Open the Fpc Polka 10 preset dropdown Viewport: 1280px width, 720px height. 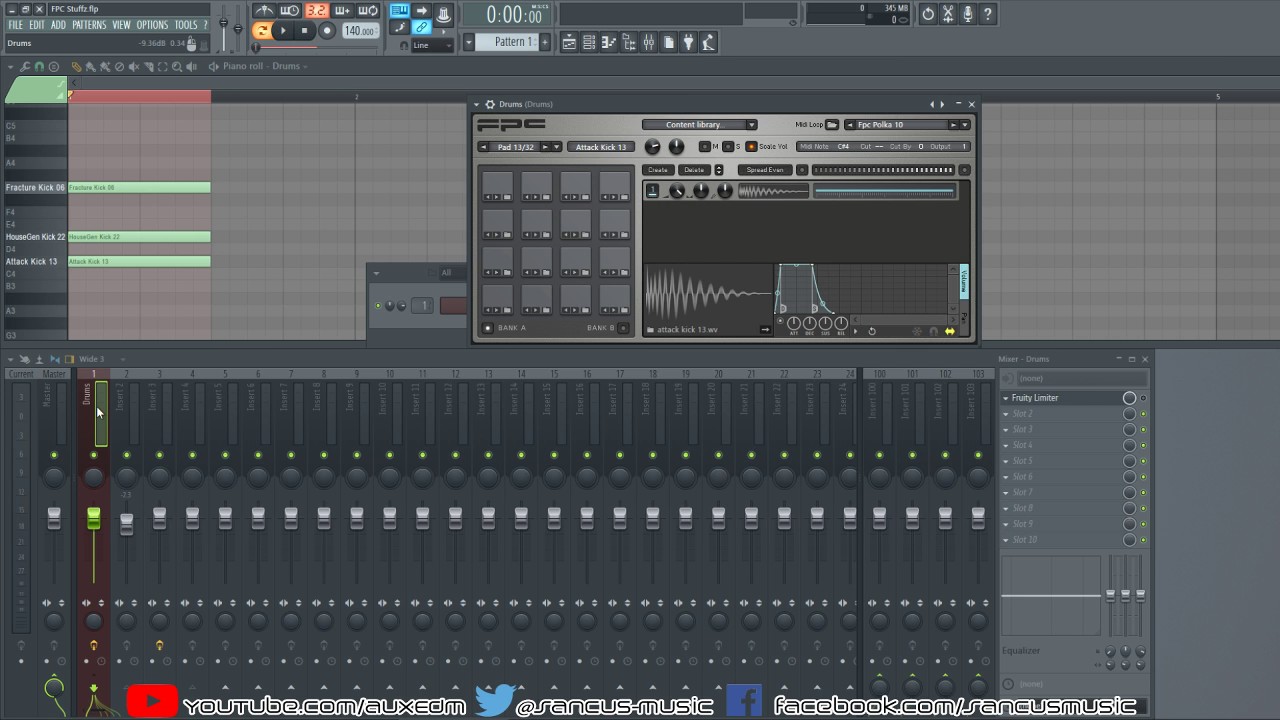[964, 125]
